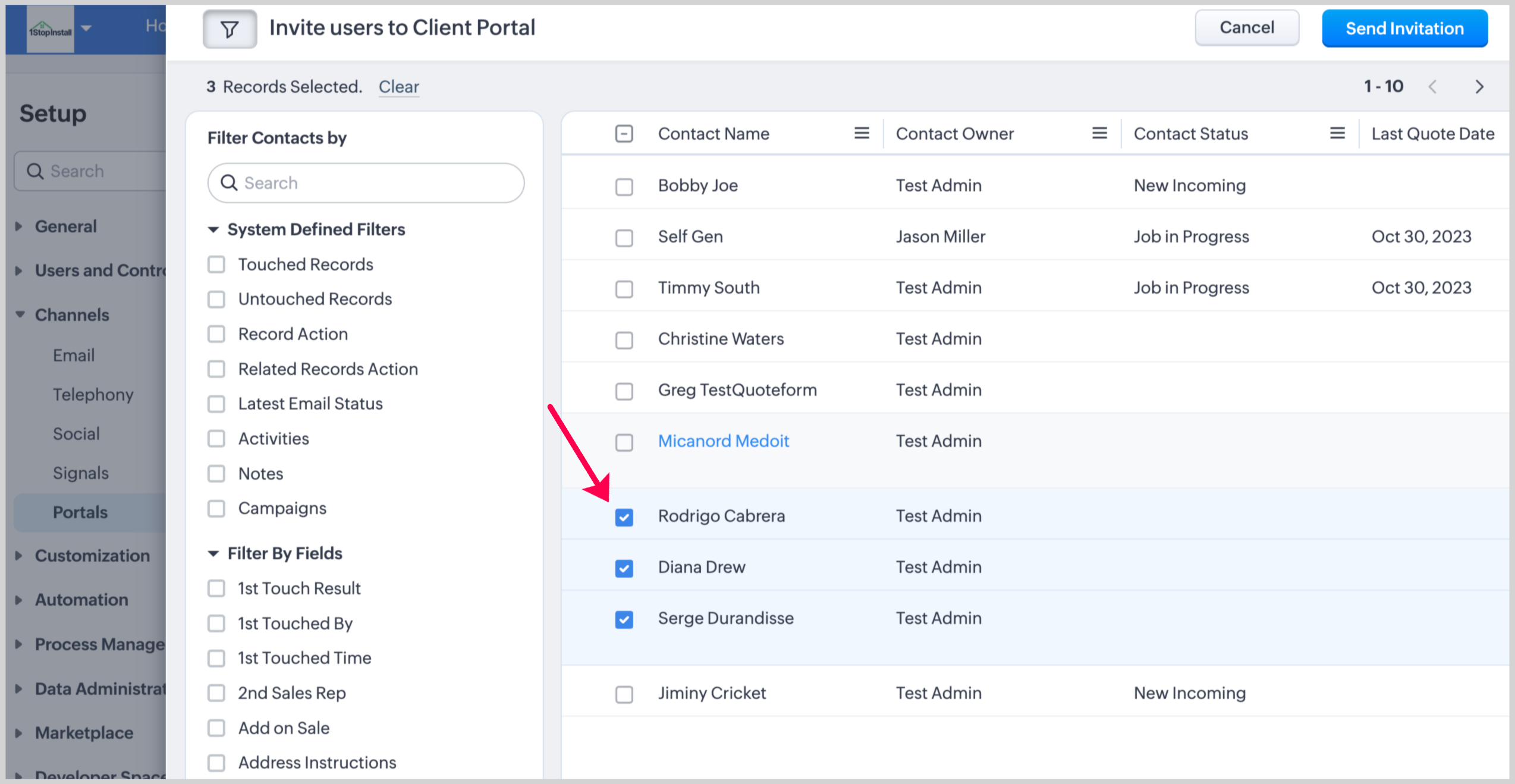The height and width of the screenshot is (784, 1515).
Task: Click the 1StopInstall logo
Action: (51, 30)
